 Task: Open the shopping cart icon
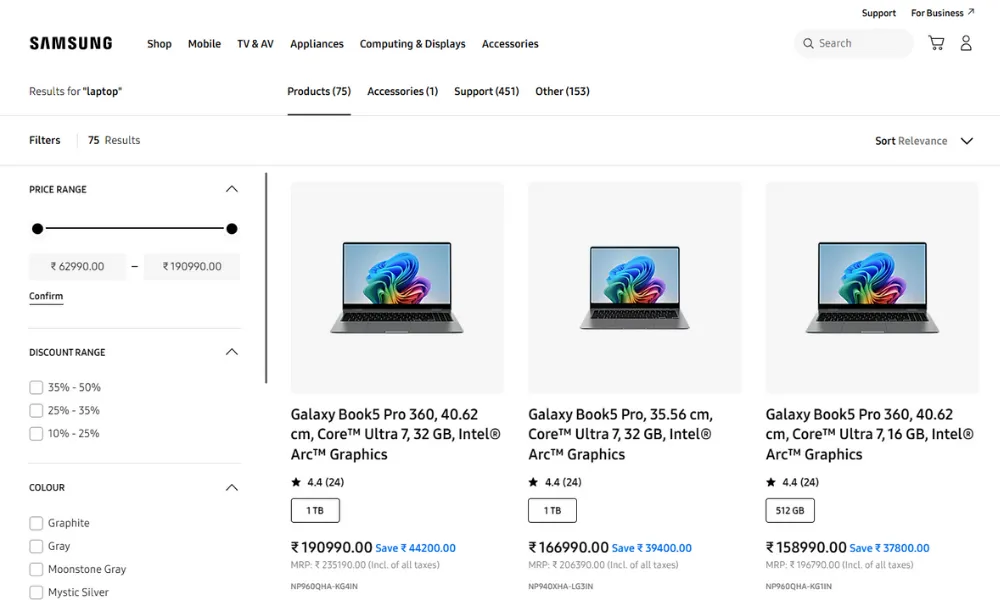click(x=936, y=43)
